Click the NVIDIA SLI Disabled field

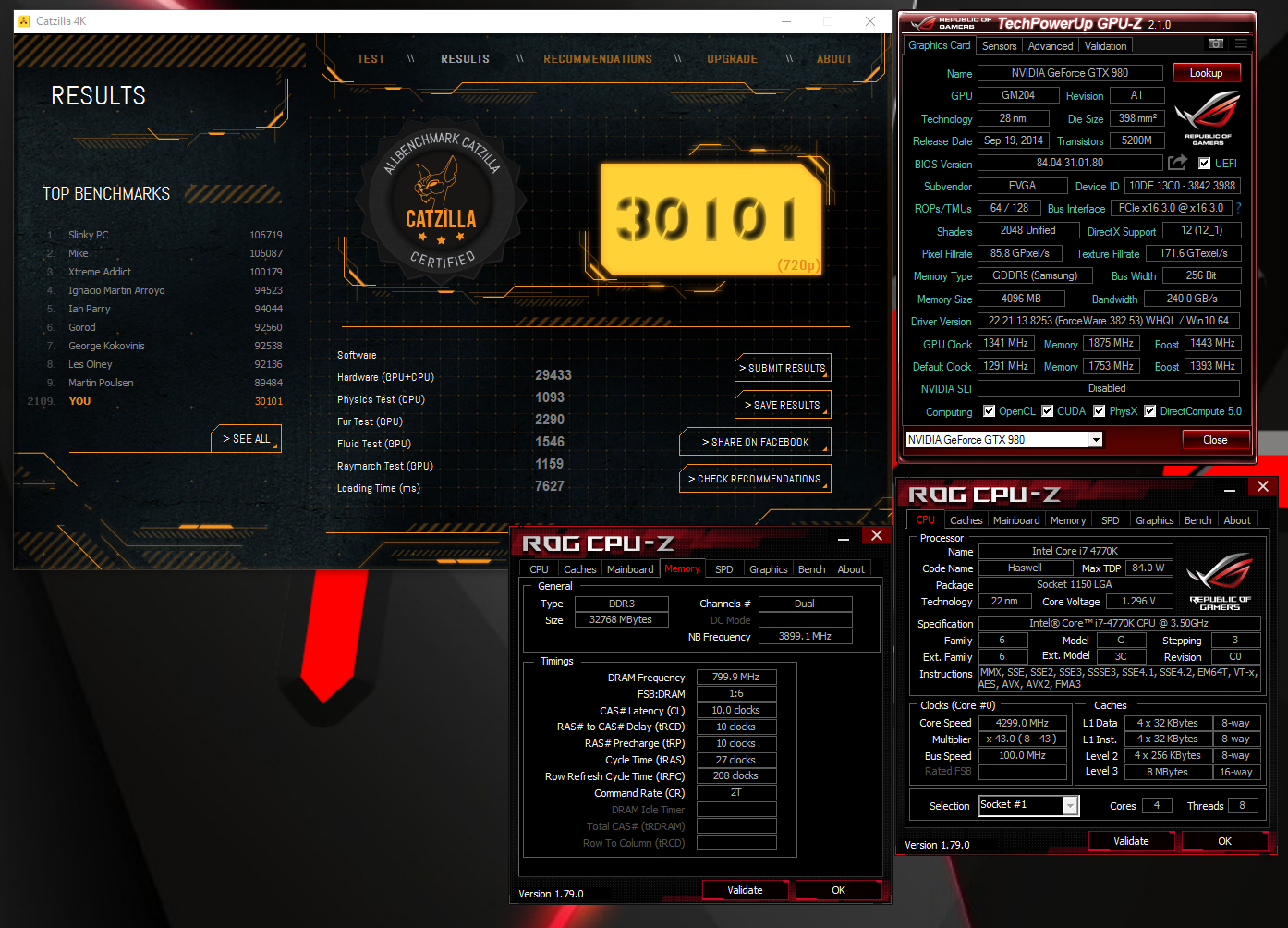(1107, 388)
